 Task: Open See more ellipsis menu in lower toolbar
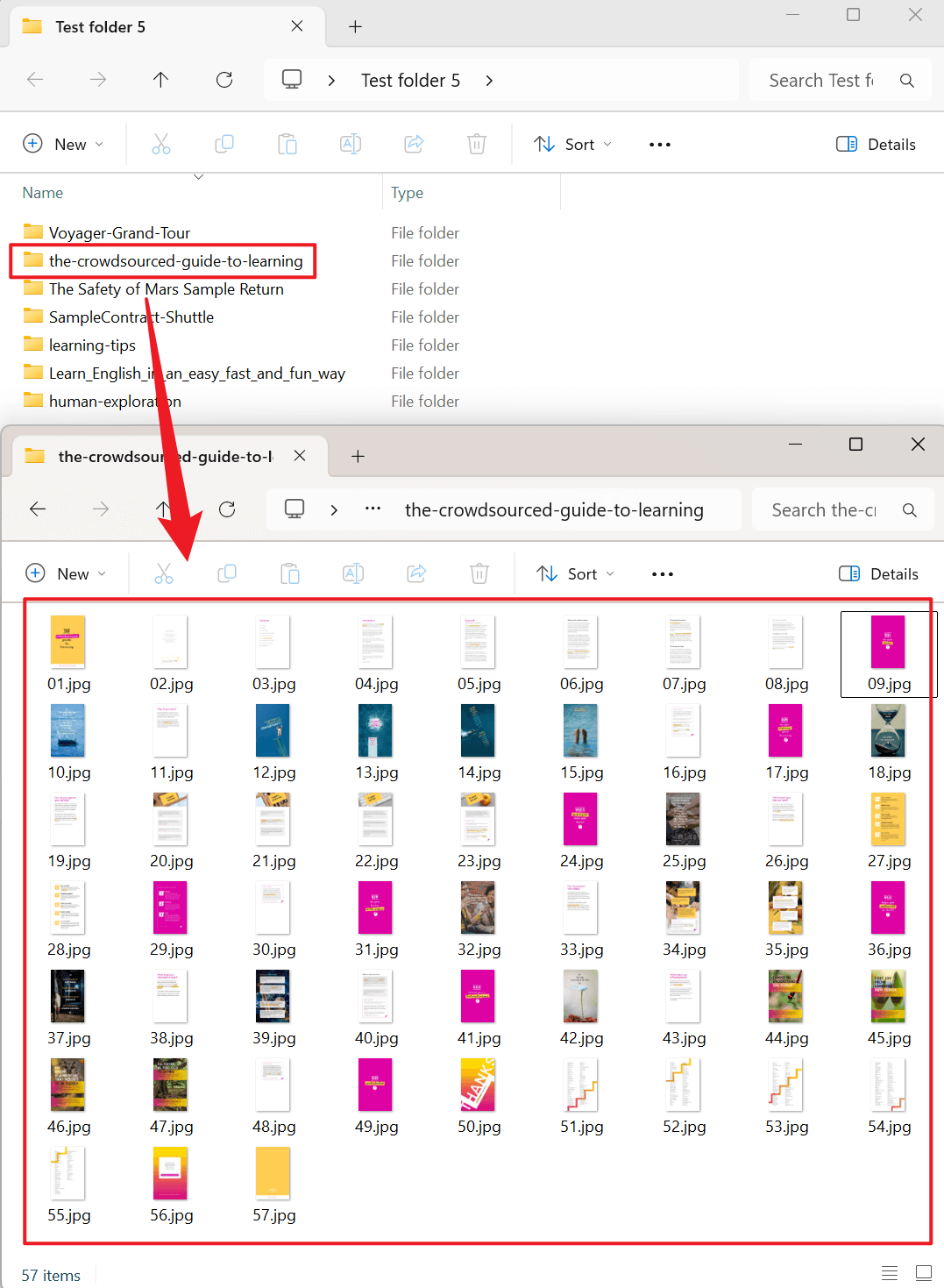(663, 573)
